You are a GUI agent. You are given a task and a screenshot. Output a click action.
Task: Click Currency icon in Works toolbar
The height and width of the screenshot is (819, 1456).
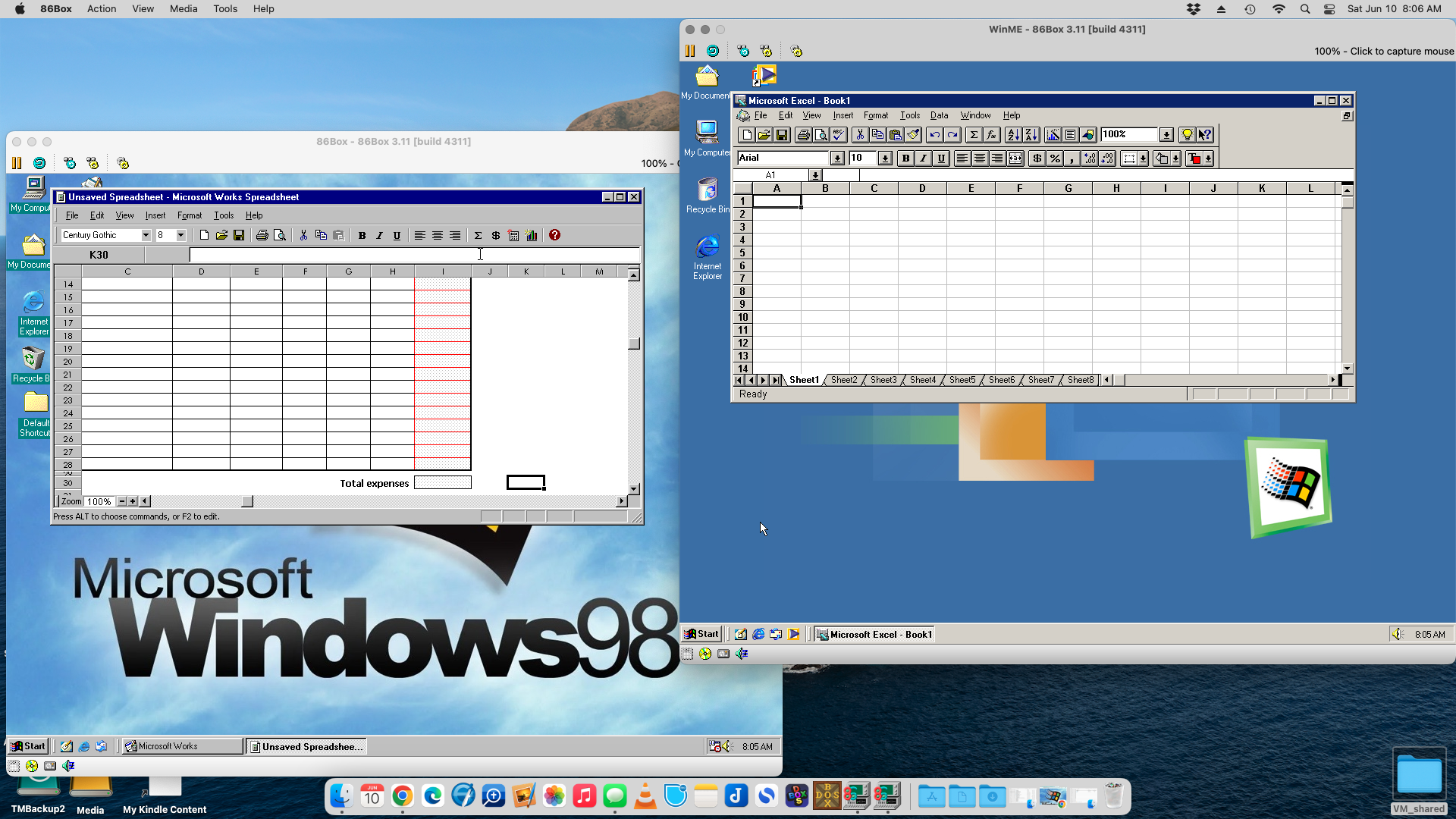coord(495,236)
